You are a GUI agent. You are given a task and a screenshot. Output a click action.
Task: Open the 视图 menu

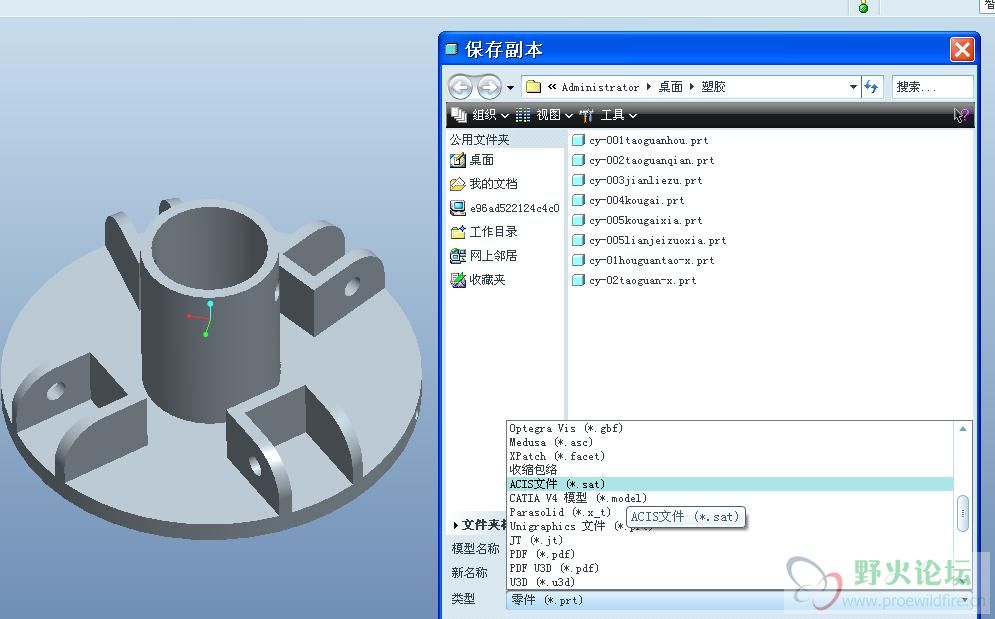click(x=544, y=115)
